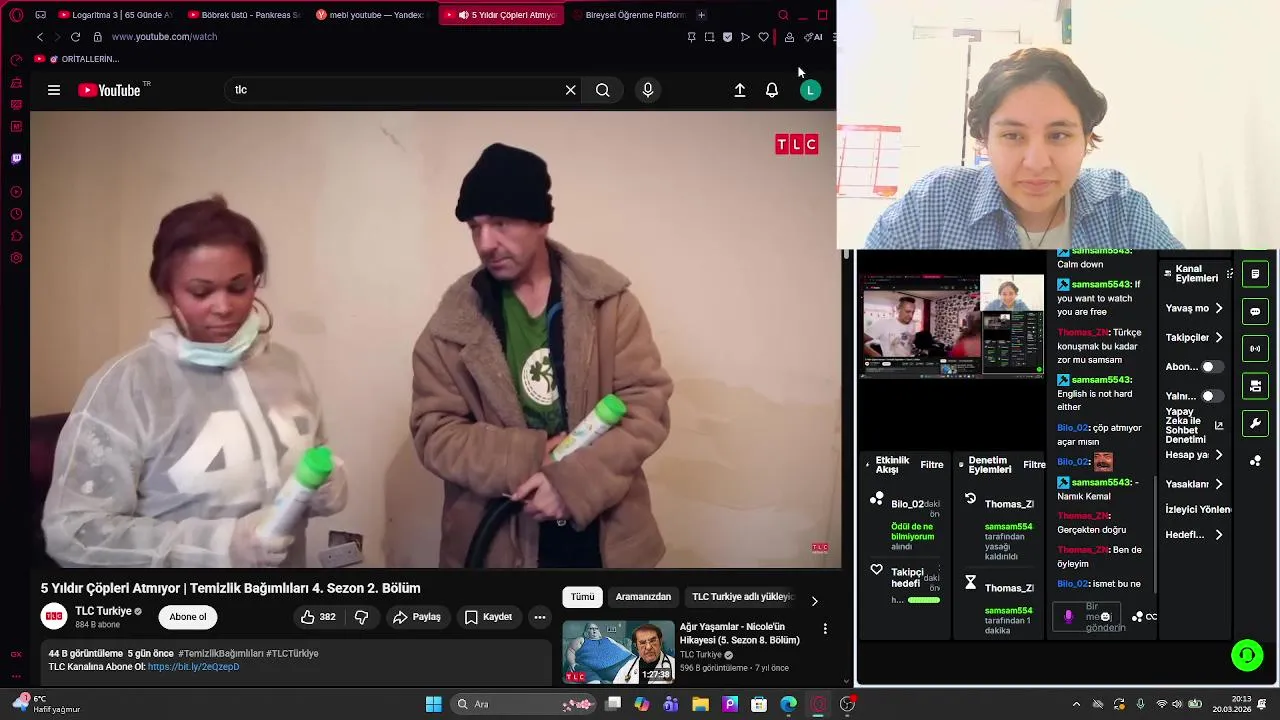The height and width of the screenshot is (720, 1280).
Task: Reload the YouTube page
Action: pos(75,37)
